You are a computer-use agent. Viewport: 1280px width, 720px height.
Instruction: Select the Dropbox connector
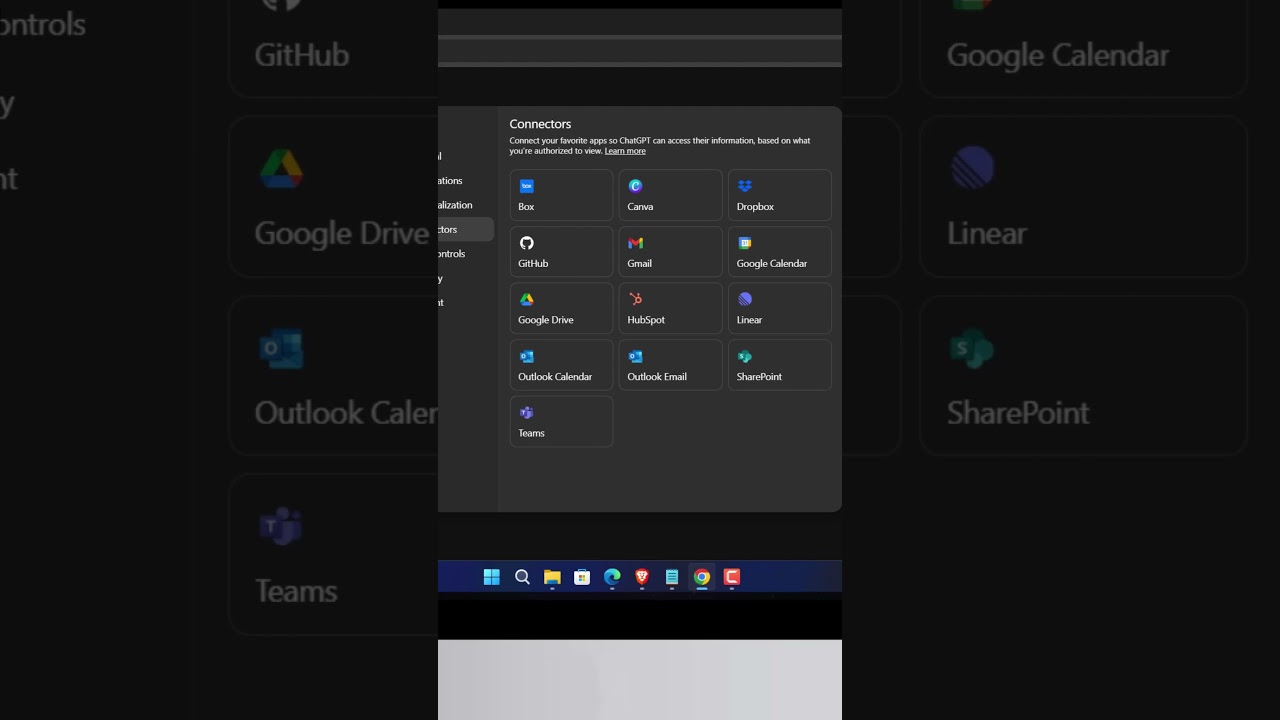tap(779, 195)
